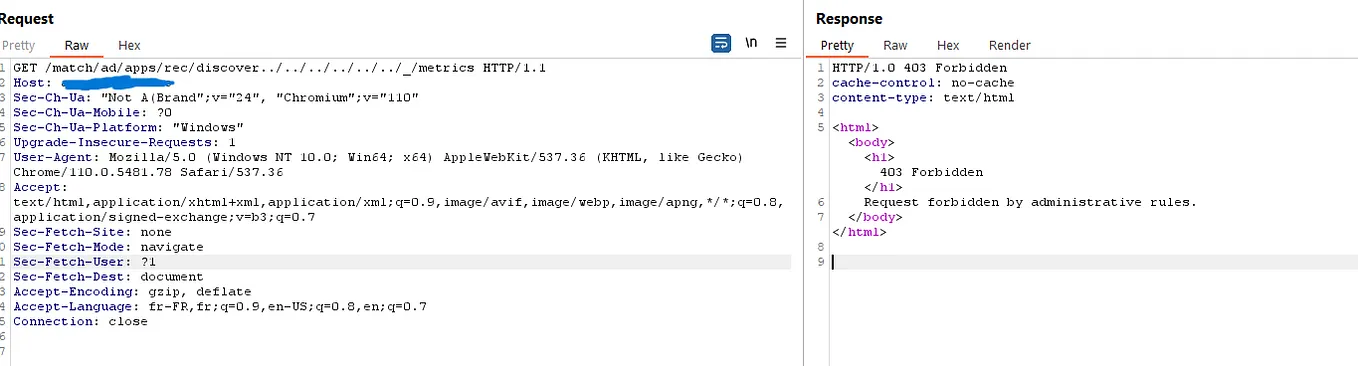
Task: Toggle the \n non-printable characters button
Action: point(751,44)
